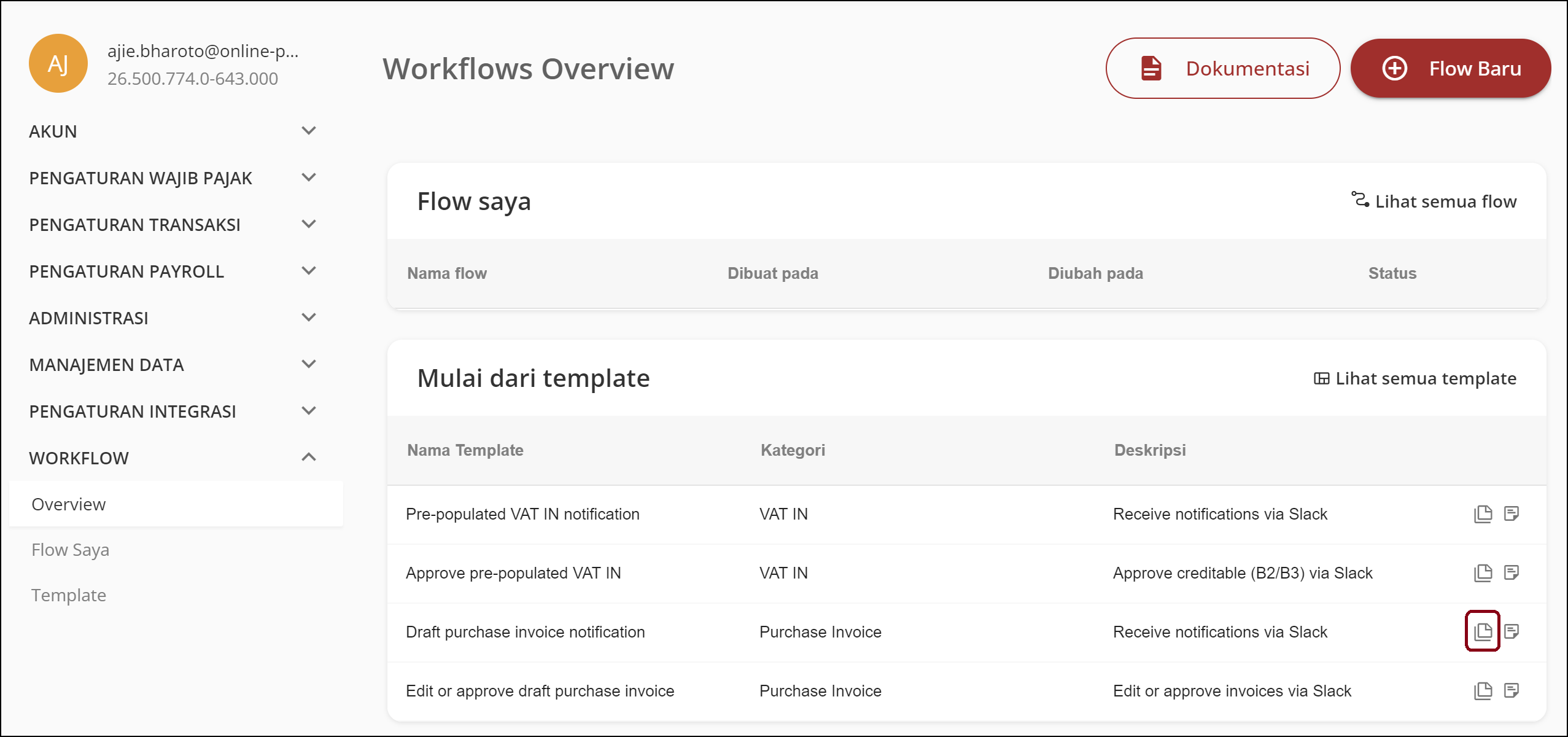
Task: Expand MANAJEMEN DATA section
Action: coord(309,364)
